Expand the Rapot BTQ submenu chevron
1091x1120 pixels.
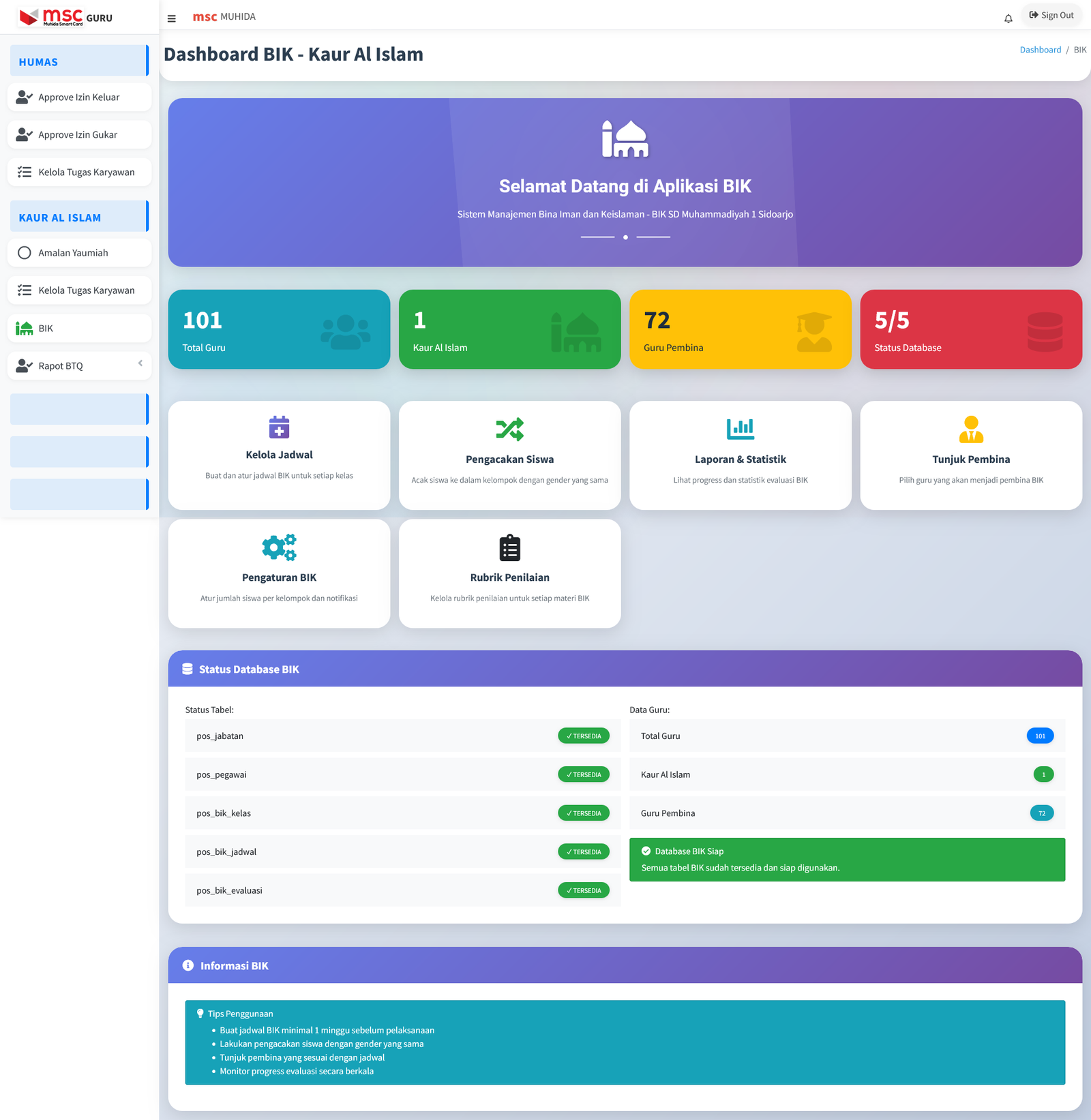coord(140,363)
